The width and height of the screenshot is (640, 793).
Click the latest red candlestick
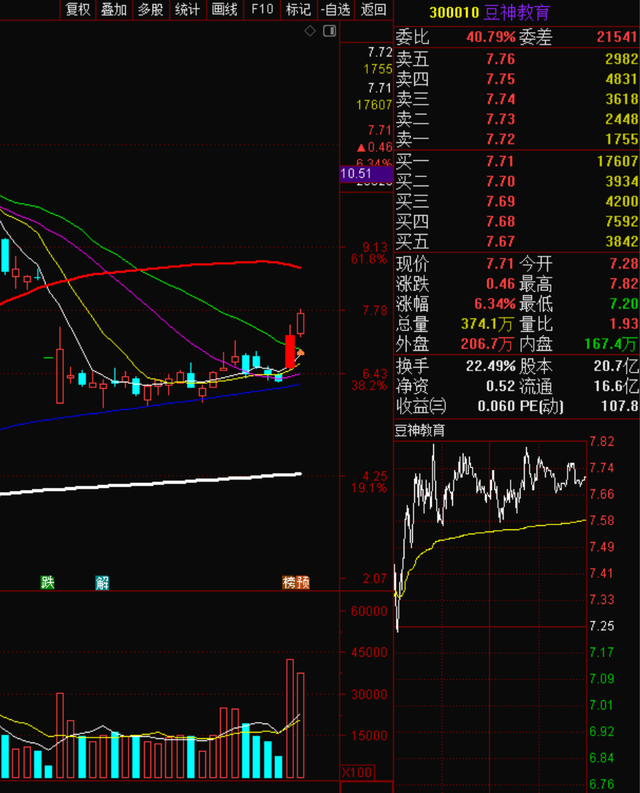click(x=301, y=324)
